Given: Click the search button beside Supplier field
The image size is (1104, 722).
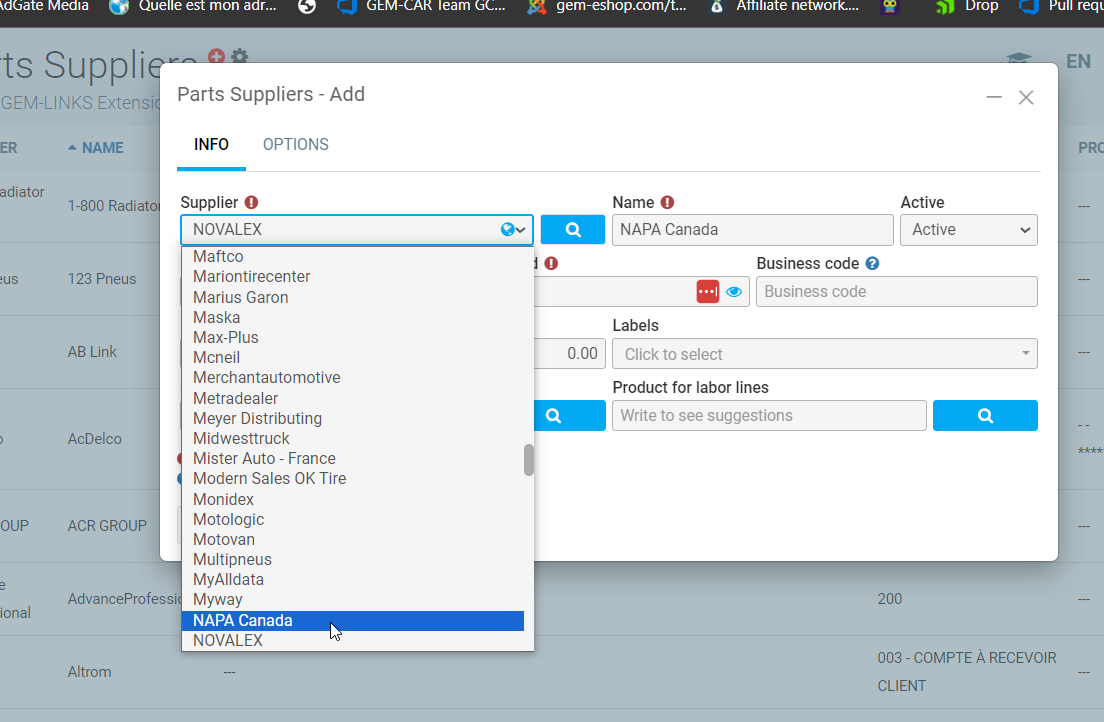Looking at the screenshot, I should point(572,229).
